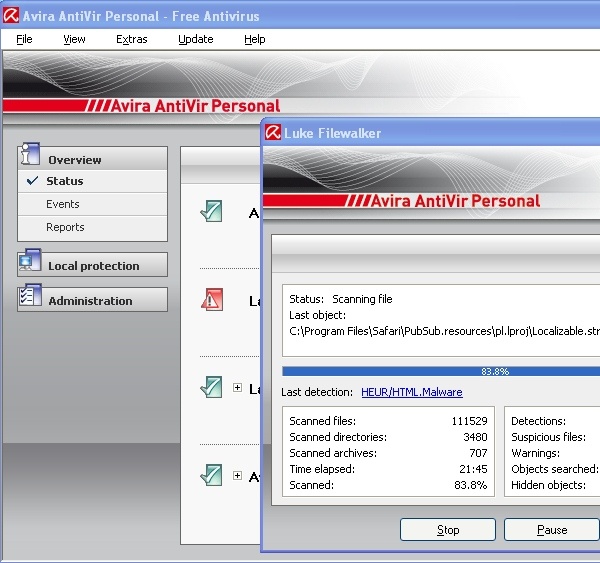Click the Avira logo in main title bar
The height and width of the screenshot is (563, 600).
point(11,16)
